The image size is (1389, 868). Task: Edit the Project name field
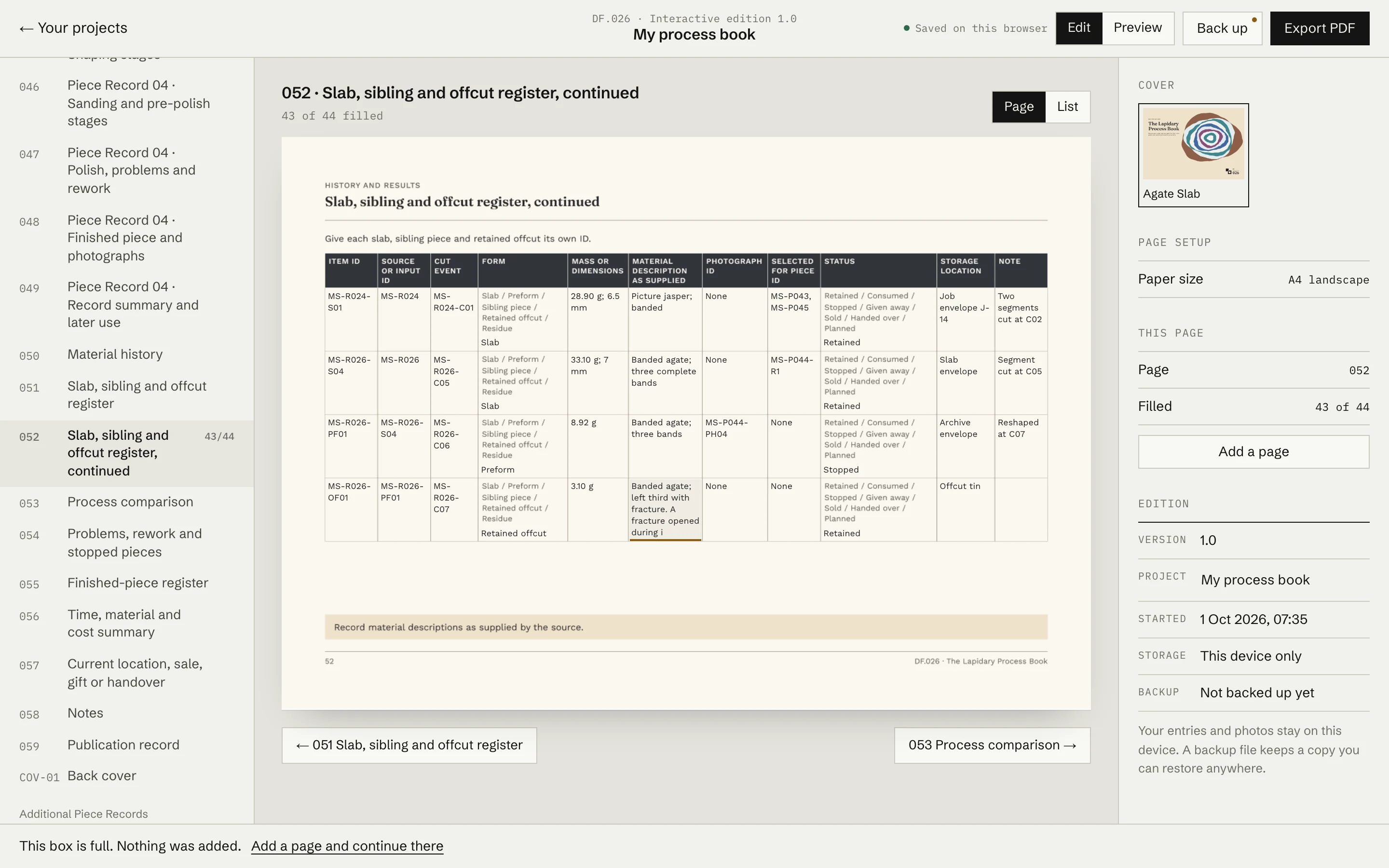1283,580
